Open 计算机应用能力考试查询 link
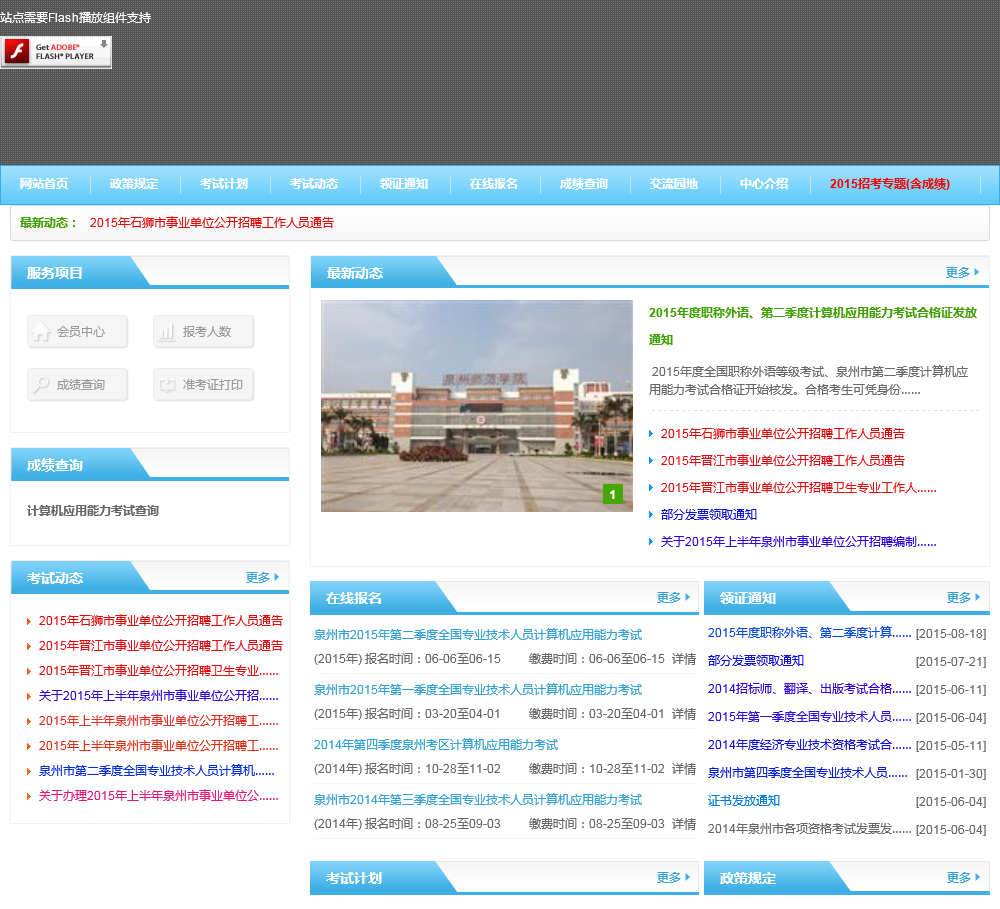The height and width of the screenshot is (909, 1000). point(92,511)
